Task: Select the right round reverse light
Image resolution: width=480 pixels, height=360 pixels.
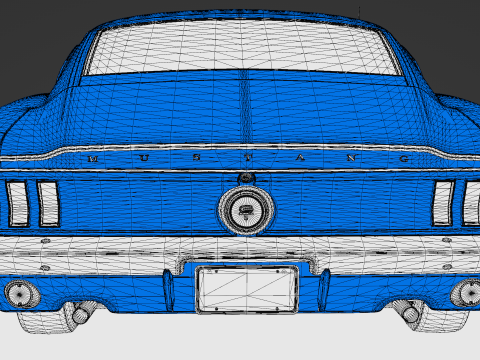Action: click(467, 293)
